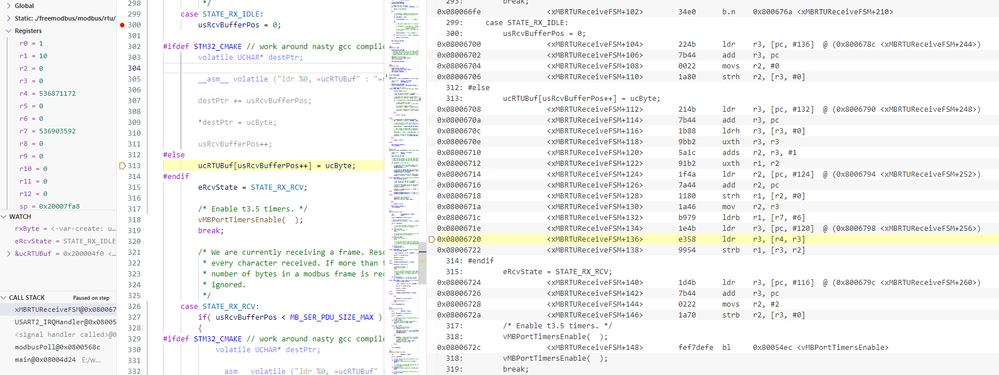Click the execution arrow at line 313
Viewport: 999px width, 375px height.
coord(122,166)
